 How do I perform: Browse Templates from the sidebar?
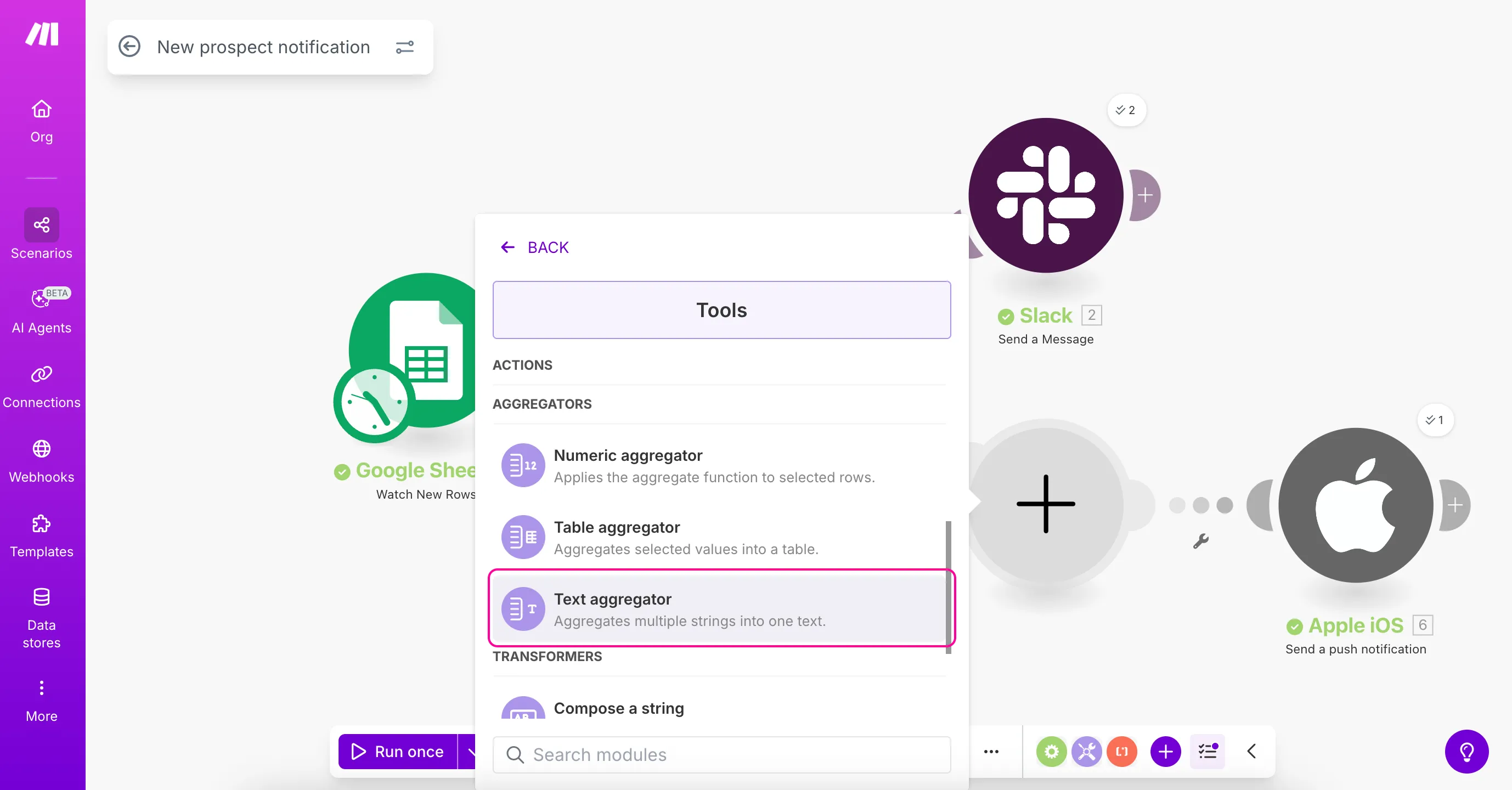41,536
